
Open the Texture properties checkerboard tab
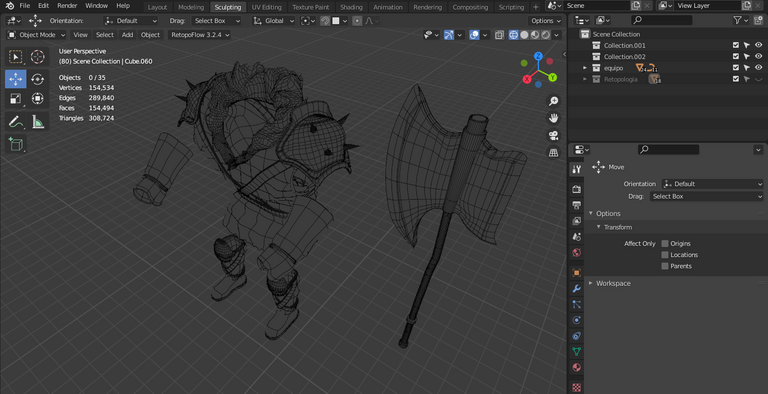coord(576,387)
